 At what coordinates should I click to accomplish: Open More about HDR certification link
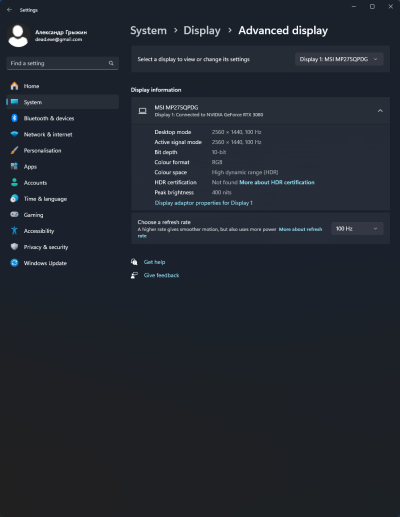277,182
